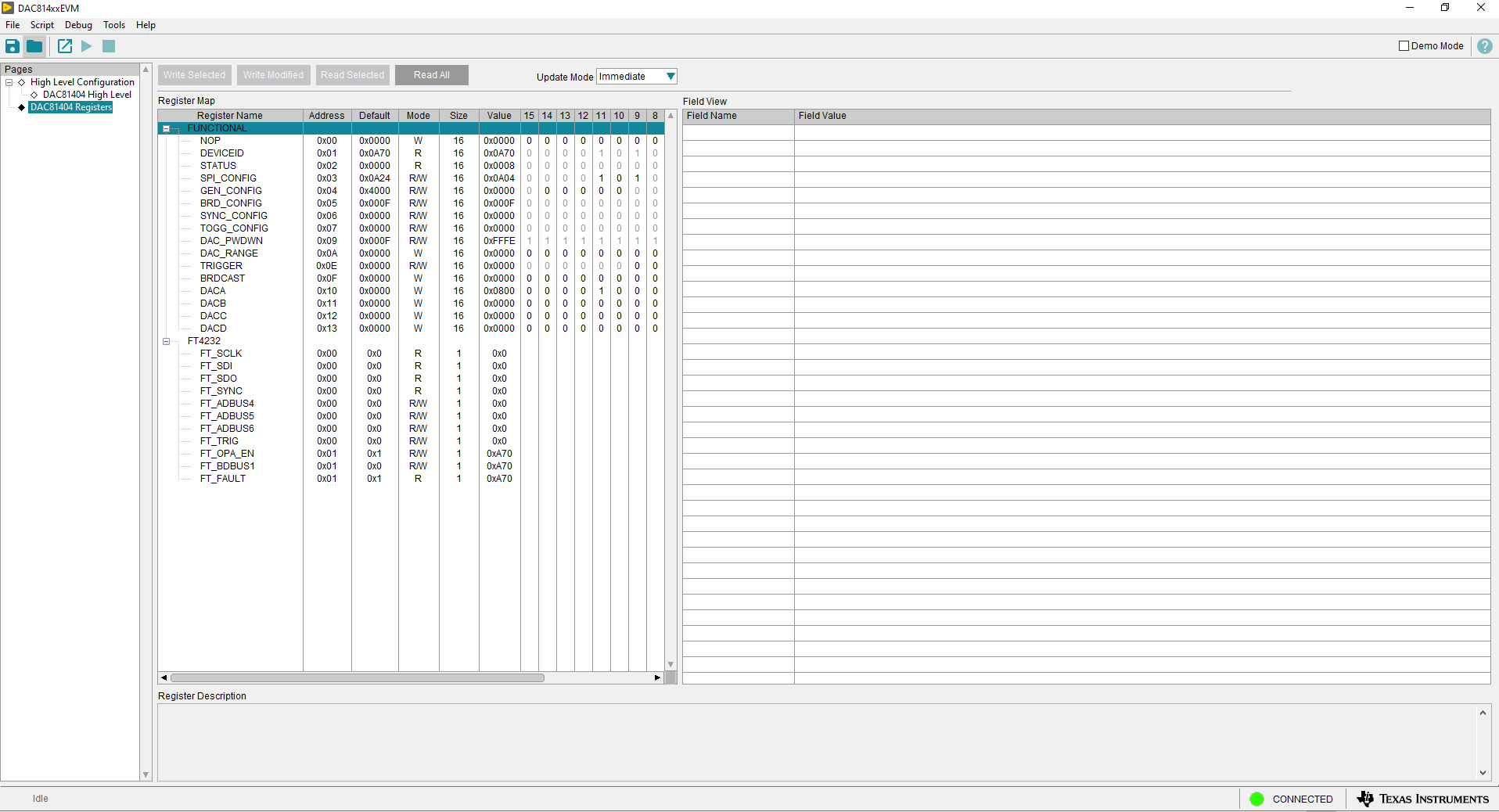Click bit 15 of DAC_RANGE register
Viewport: 1499px width, 812px height.
coord(529,253)
